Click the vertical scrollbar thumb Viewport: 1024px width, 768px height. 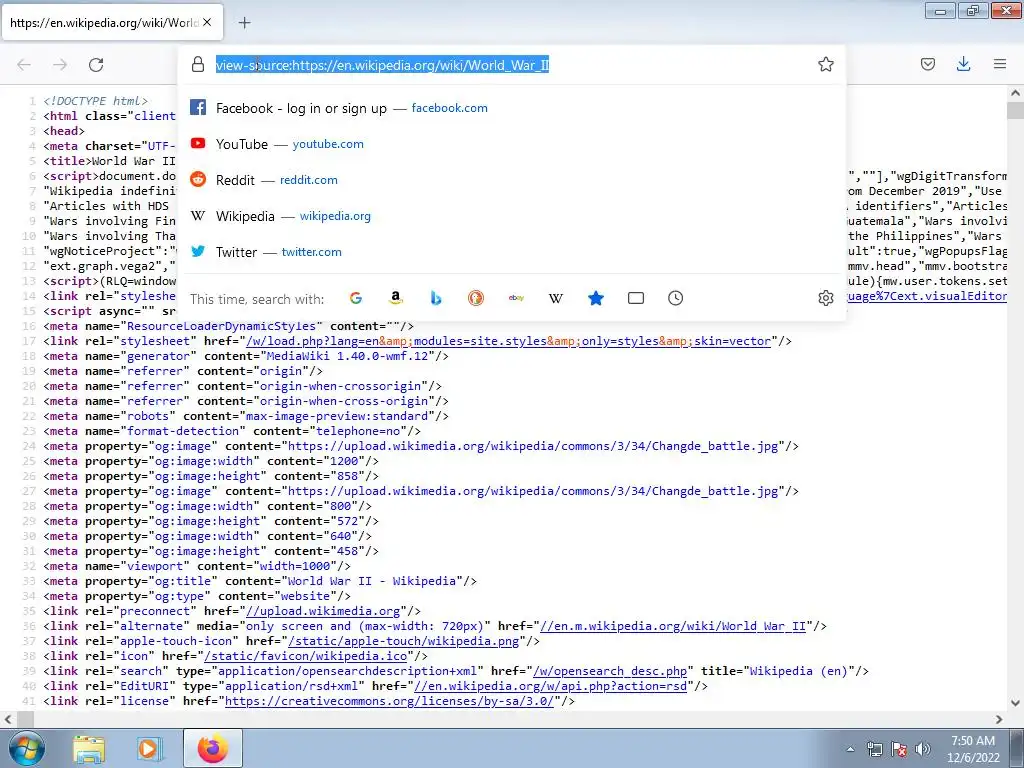pos(1015,110)
